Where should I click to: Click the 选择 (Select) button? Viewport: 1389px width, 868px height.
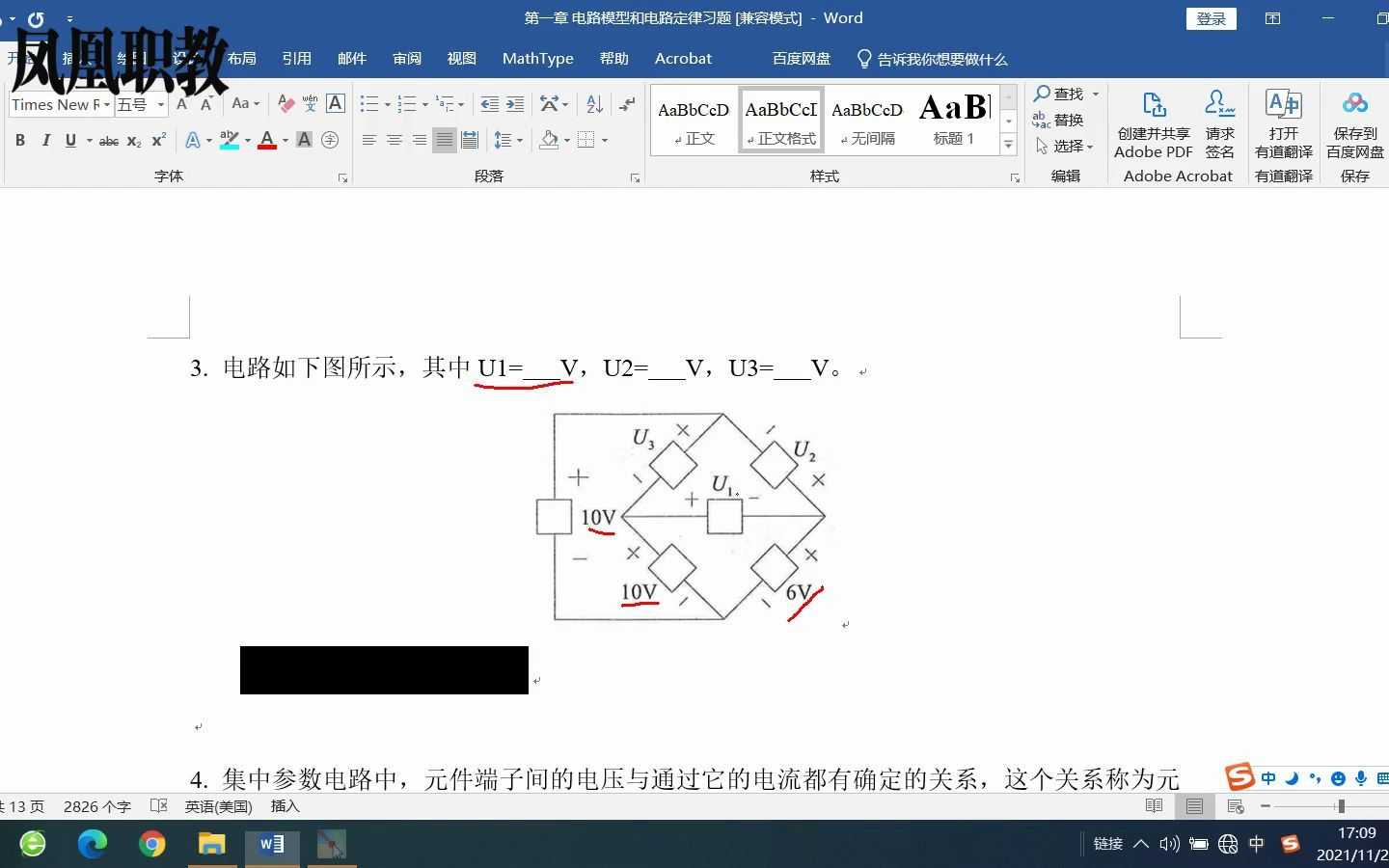click(x=1064, y=146)
